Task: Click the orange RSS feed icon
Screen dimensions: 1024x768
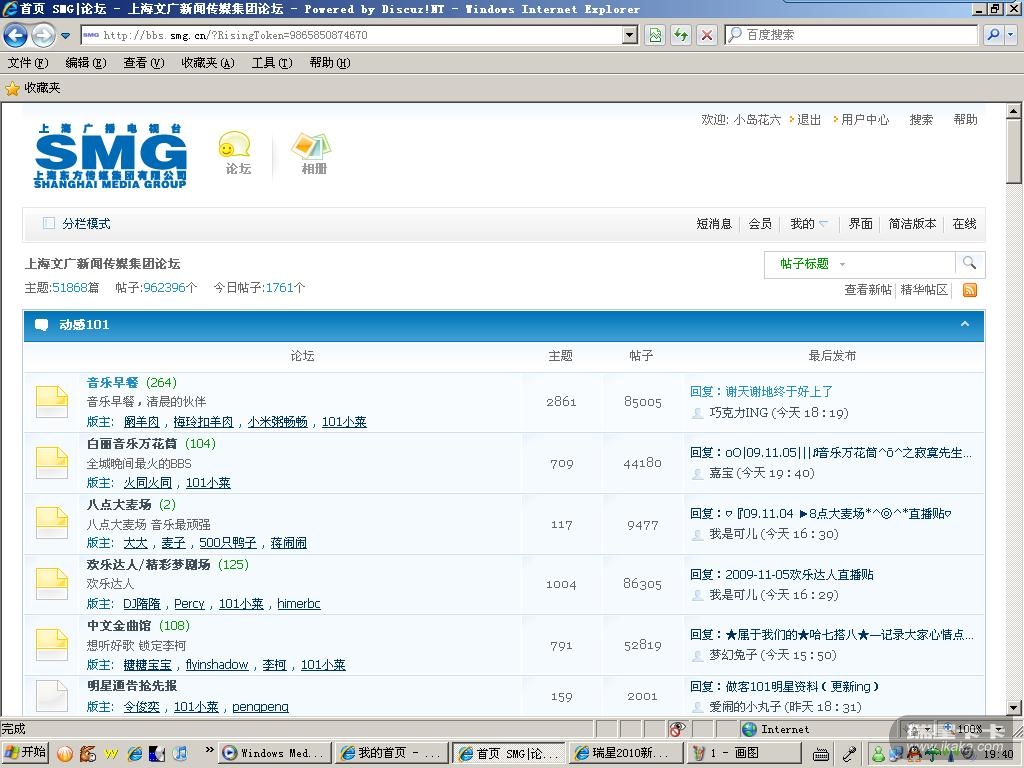Action: 969,290
